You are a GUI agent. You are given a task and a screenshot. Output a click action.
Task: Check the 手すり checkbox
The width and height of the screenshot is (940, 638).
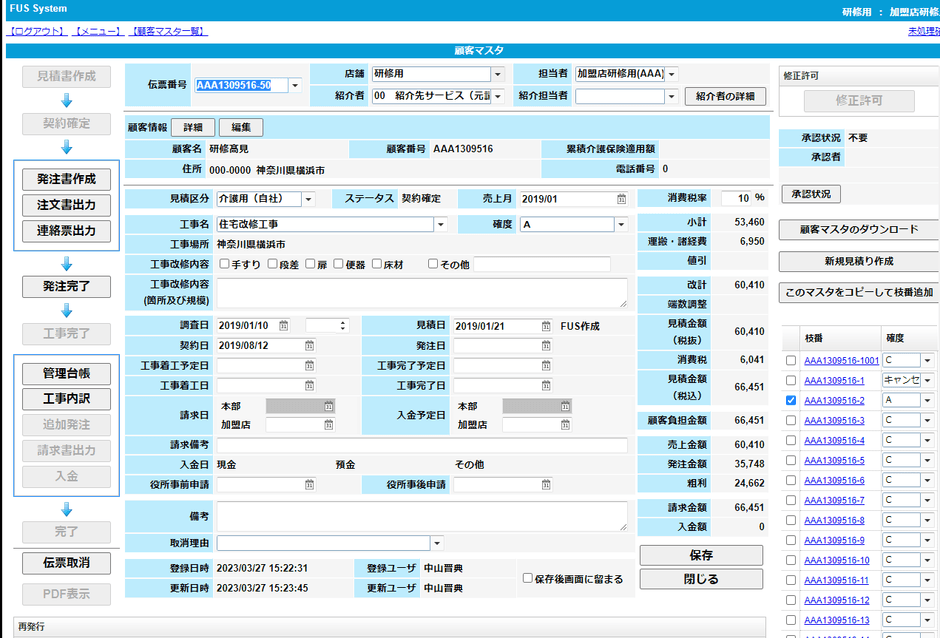coord(224,264)
